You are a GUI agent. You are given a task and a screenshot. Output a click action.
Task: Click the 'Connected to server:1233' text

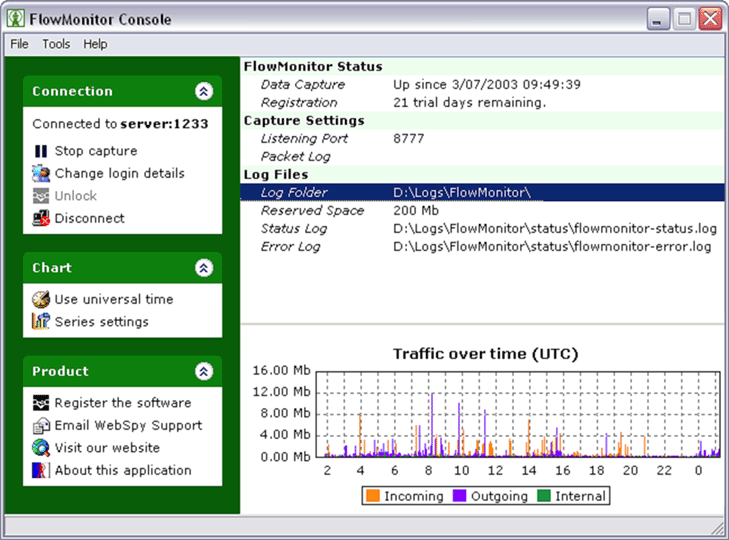120,124
